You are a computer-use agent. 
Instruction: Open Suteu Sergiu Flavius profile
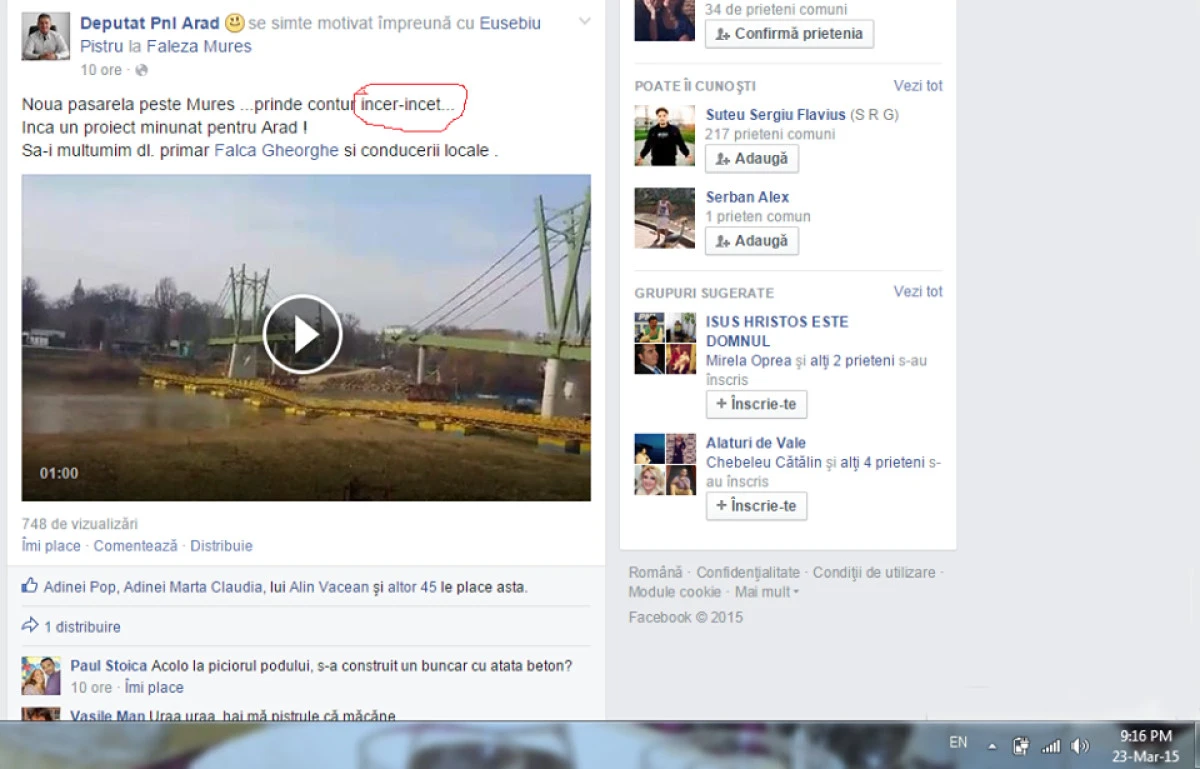[776, 115]
